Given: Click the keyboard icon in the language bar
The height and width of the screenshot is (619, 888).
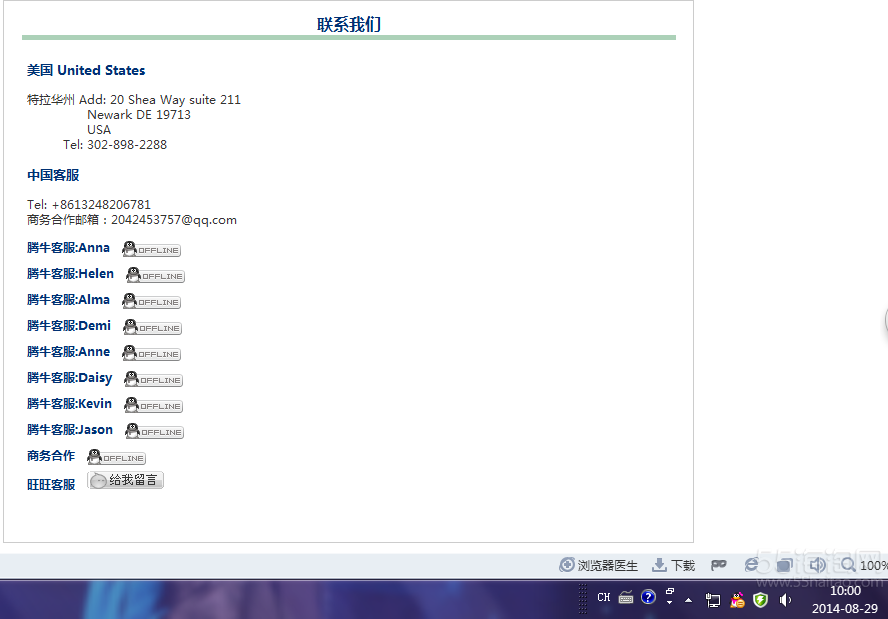Looking at the screenshot, I should point(626,597).
